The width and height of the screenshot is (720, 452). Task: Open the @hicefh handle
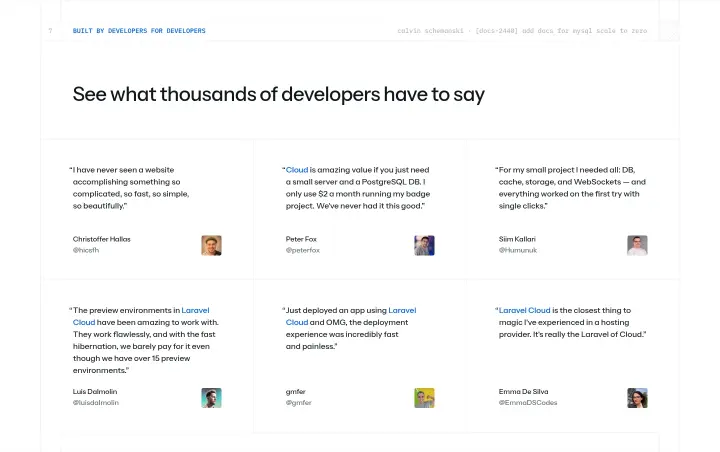tap(86, 250)
